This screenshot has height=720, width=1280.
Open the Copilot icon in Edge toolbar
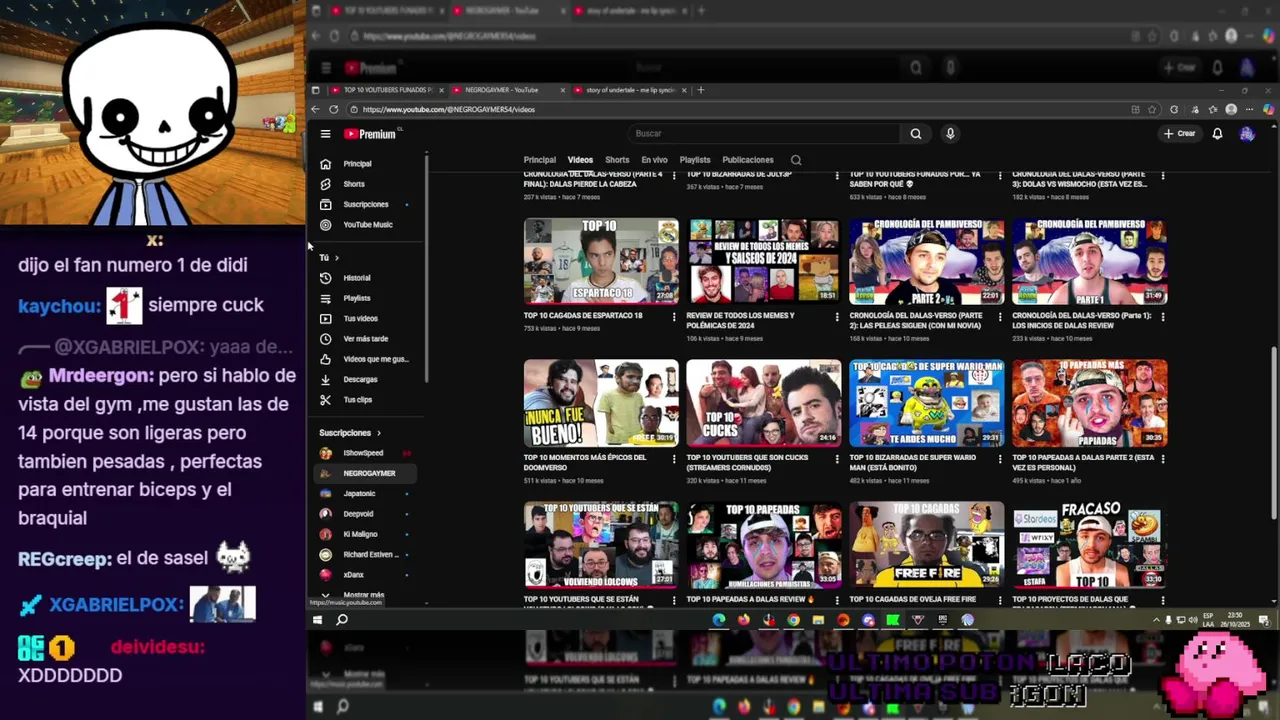click(1268, 110)
